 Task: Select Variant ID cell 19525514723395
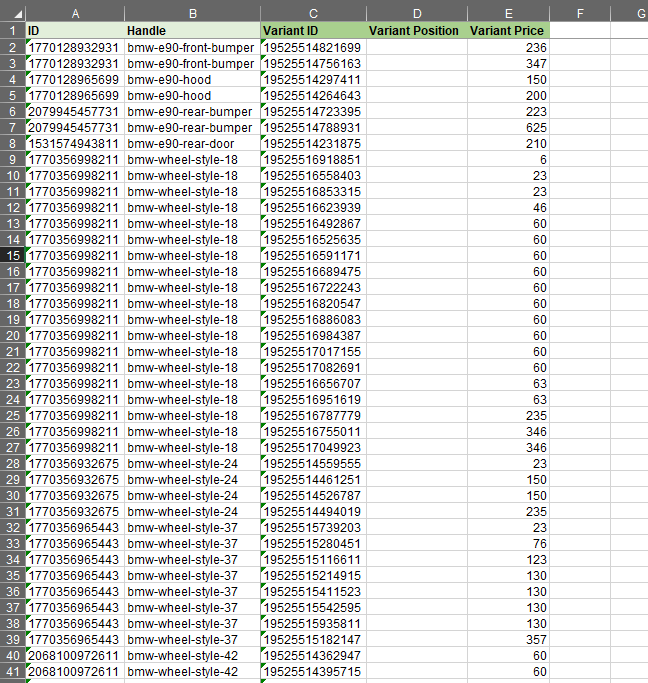tap(314, 112)
